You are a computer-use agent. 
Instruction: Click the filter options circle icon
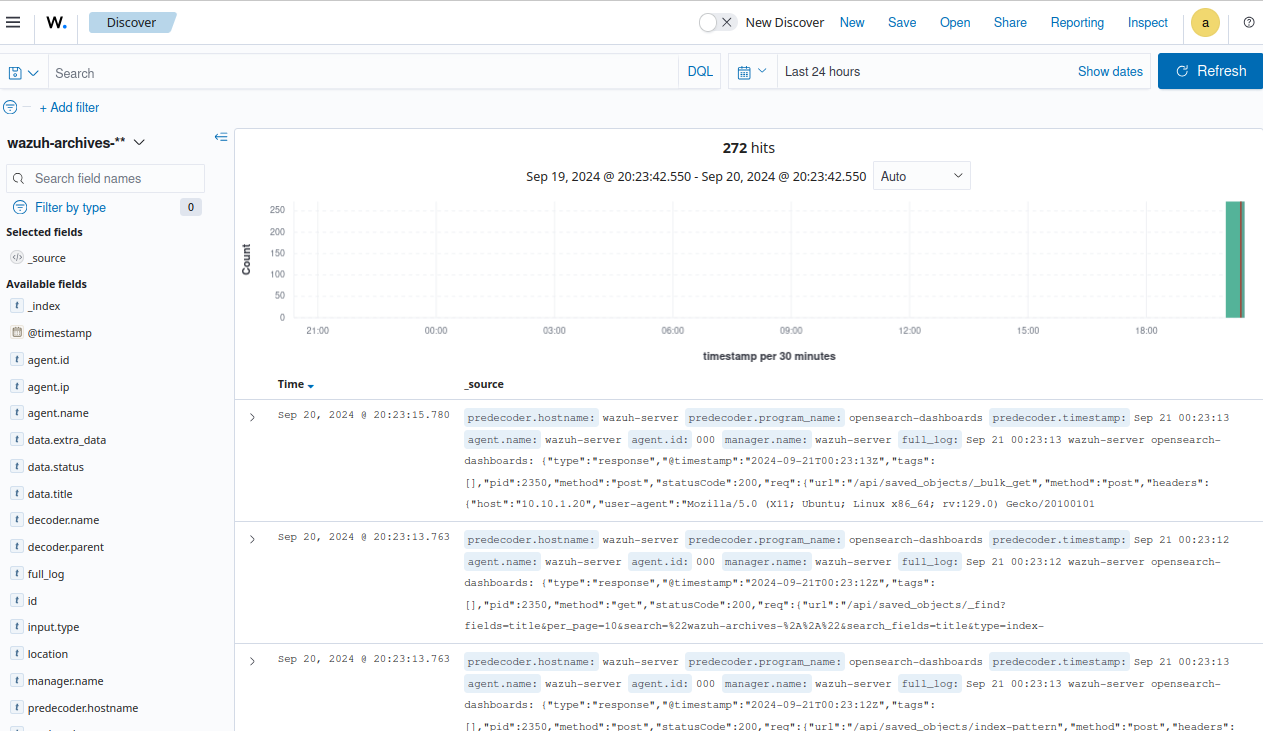pos(11,107)
